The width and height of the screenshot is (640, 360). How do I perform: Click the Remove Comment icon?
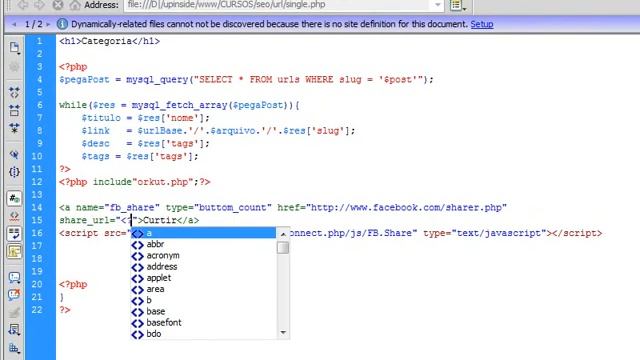click(14, 295)
